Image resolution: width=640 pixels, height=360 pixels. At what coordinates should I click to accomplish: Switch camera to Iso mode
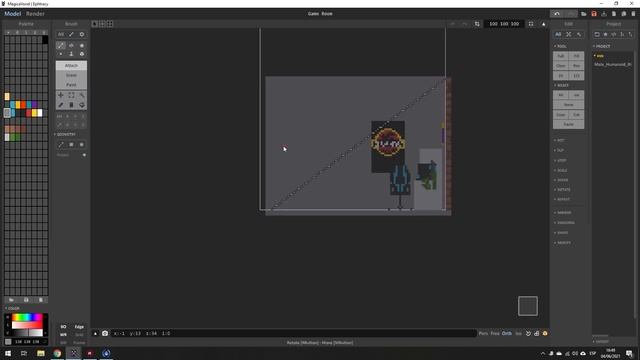(x=518, y=333)
